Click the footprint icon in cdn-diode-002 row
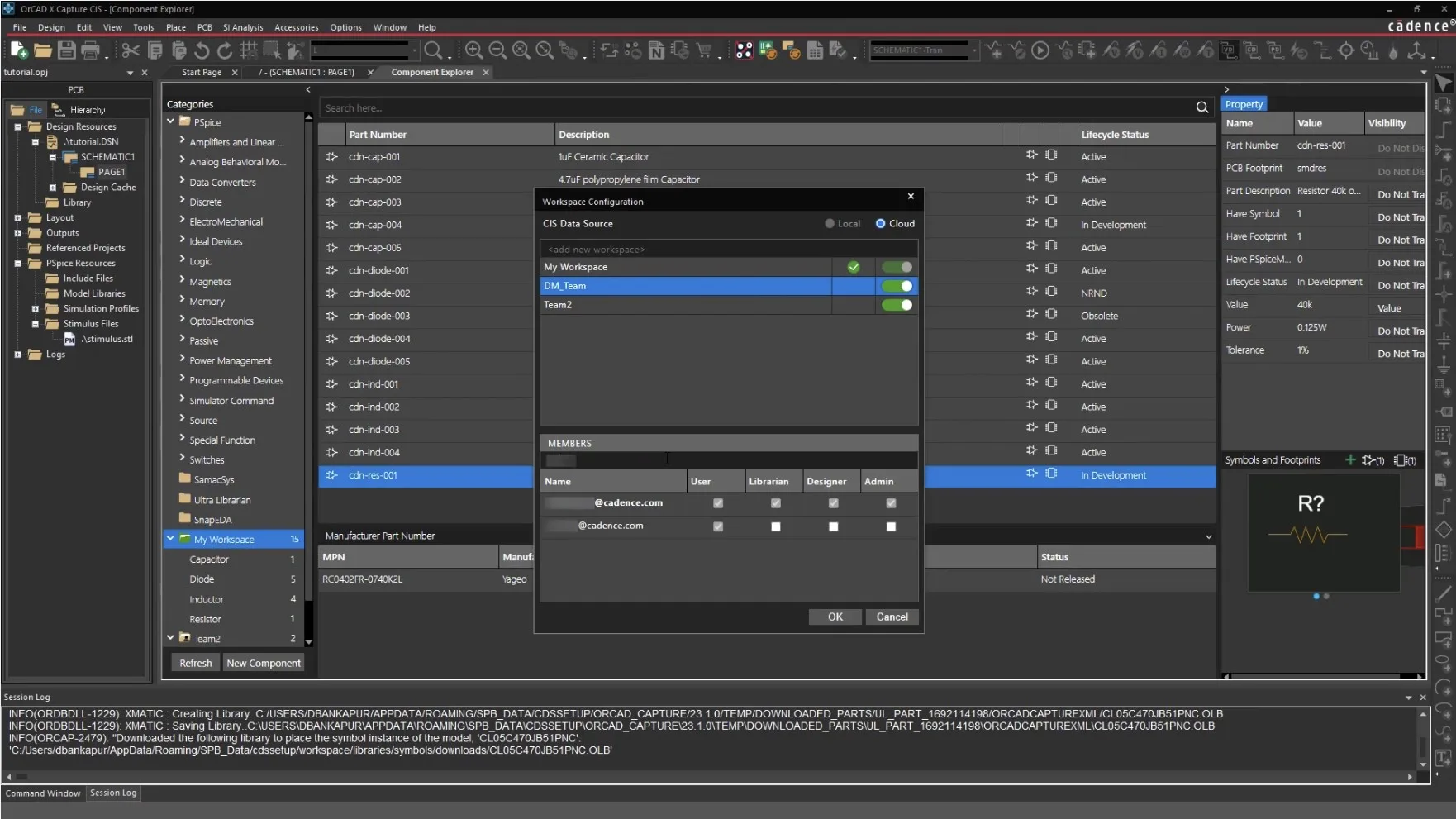This screenshot has width=1456, height=819. coord(1051,291)
